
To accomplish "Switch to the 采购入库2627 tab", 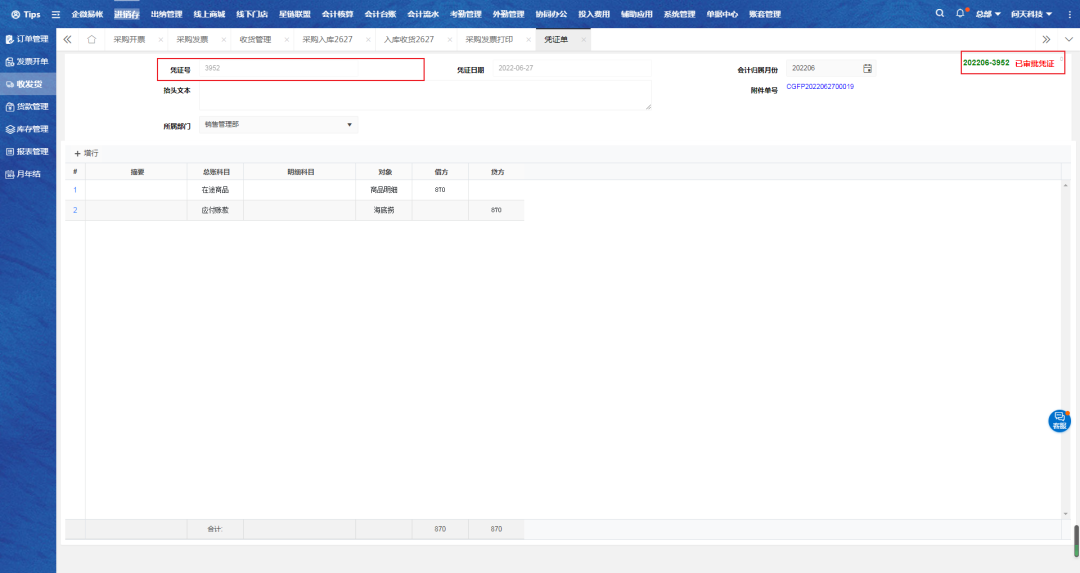I will pos(327,39).
